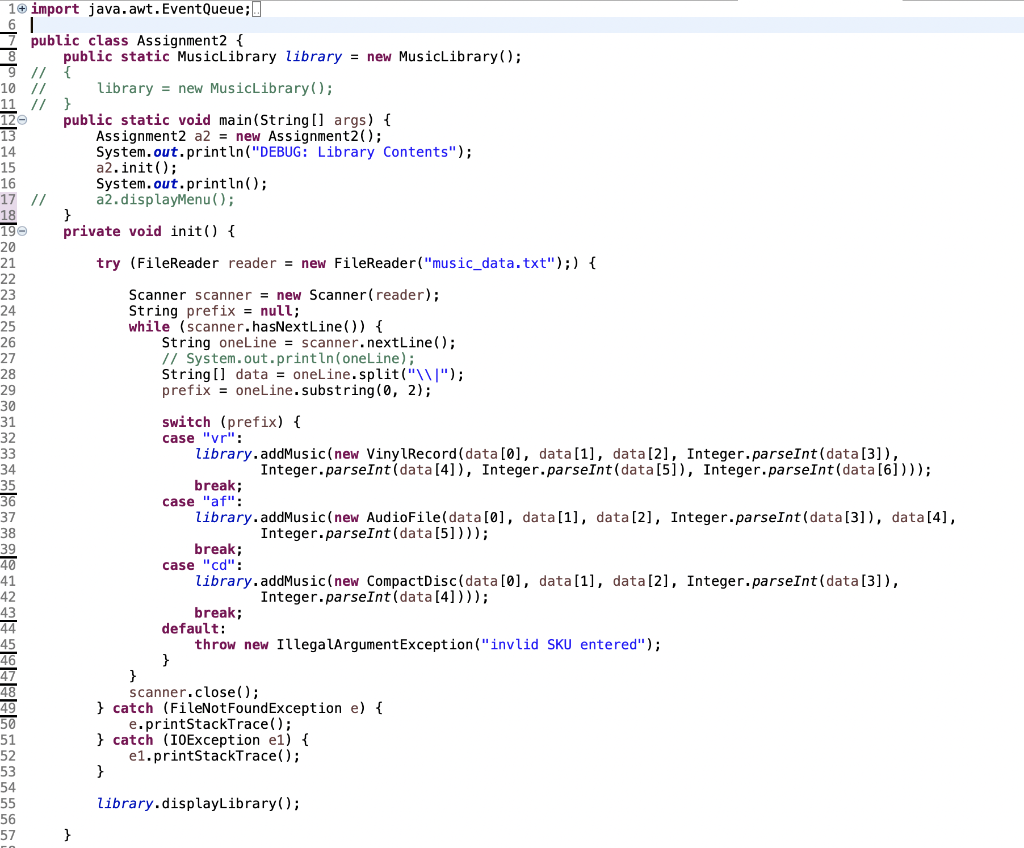Expand the collapsed imports fold icon on line 1
Viewport: 1024px width, 848px height.
pos(21,8)
